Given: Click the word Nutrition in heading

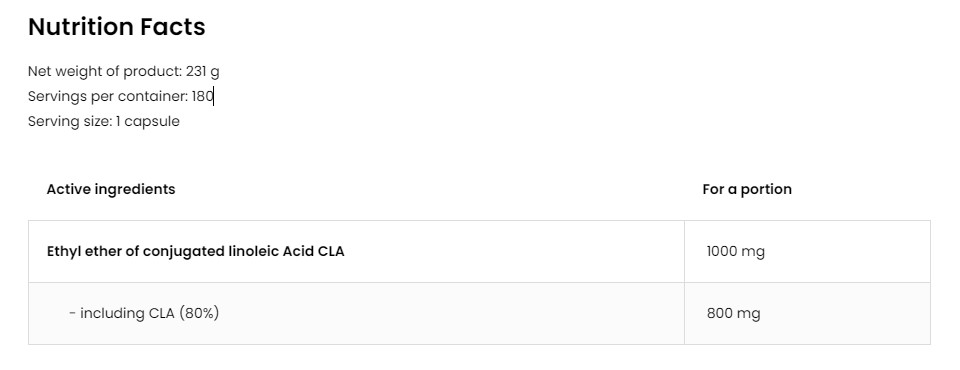Looking at the screenshot, I should (x=81, y=27).
